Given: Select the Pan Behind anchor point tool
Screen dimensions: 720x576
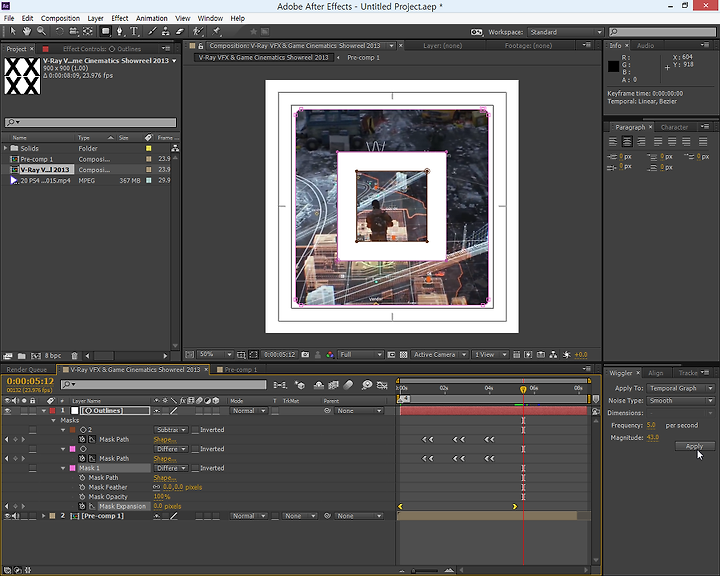Looking at the screenshot, I should tap(88, 31).
